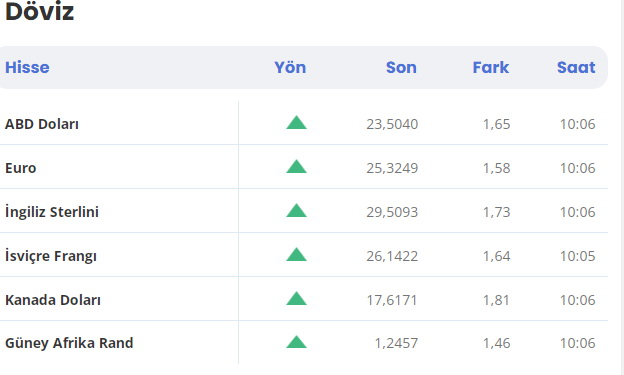Click the ABD Doları price 23,5040
The image size is (624, 375).
(392, 124)
